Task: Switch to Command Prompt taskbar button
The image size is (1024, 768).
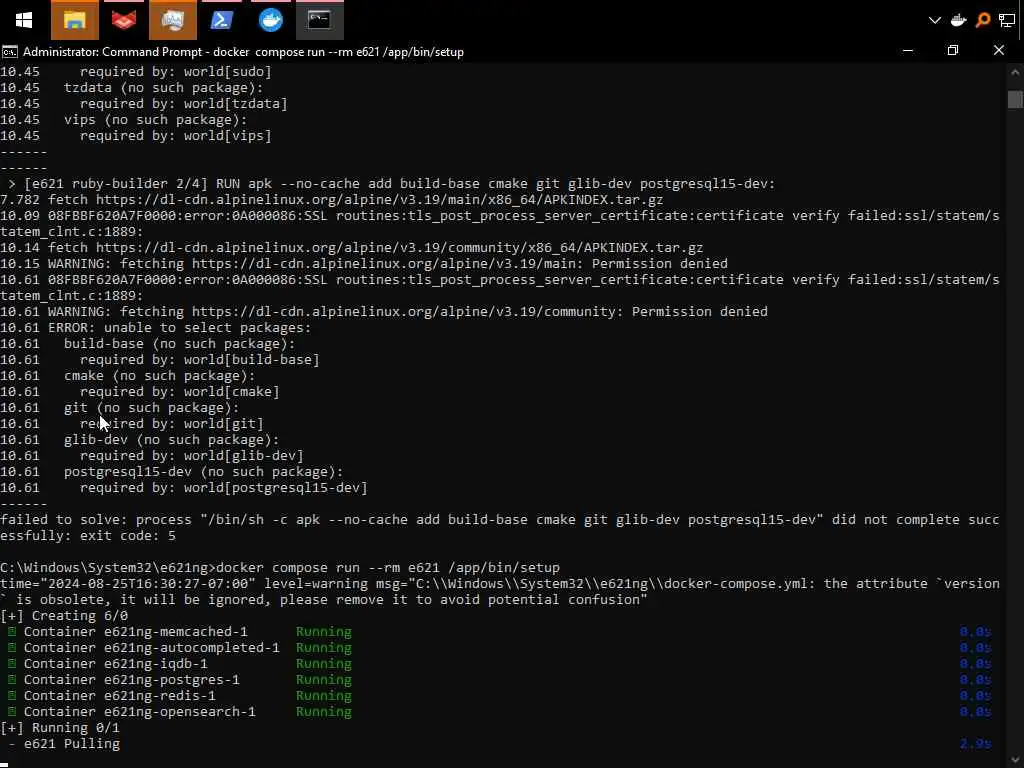Action: (319, 20)
